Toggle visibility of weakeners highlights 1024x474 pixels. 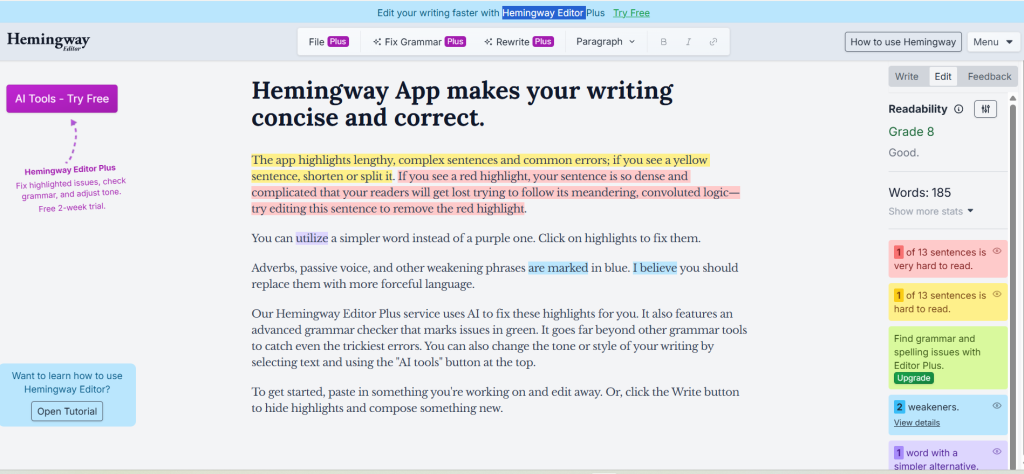pos(997,405)
